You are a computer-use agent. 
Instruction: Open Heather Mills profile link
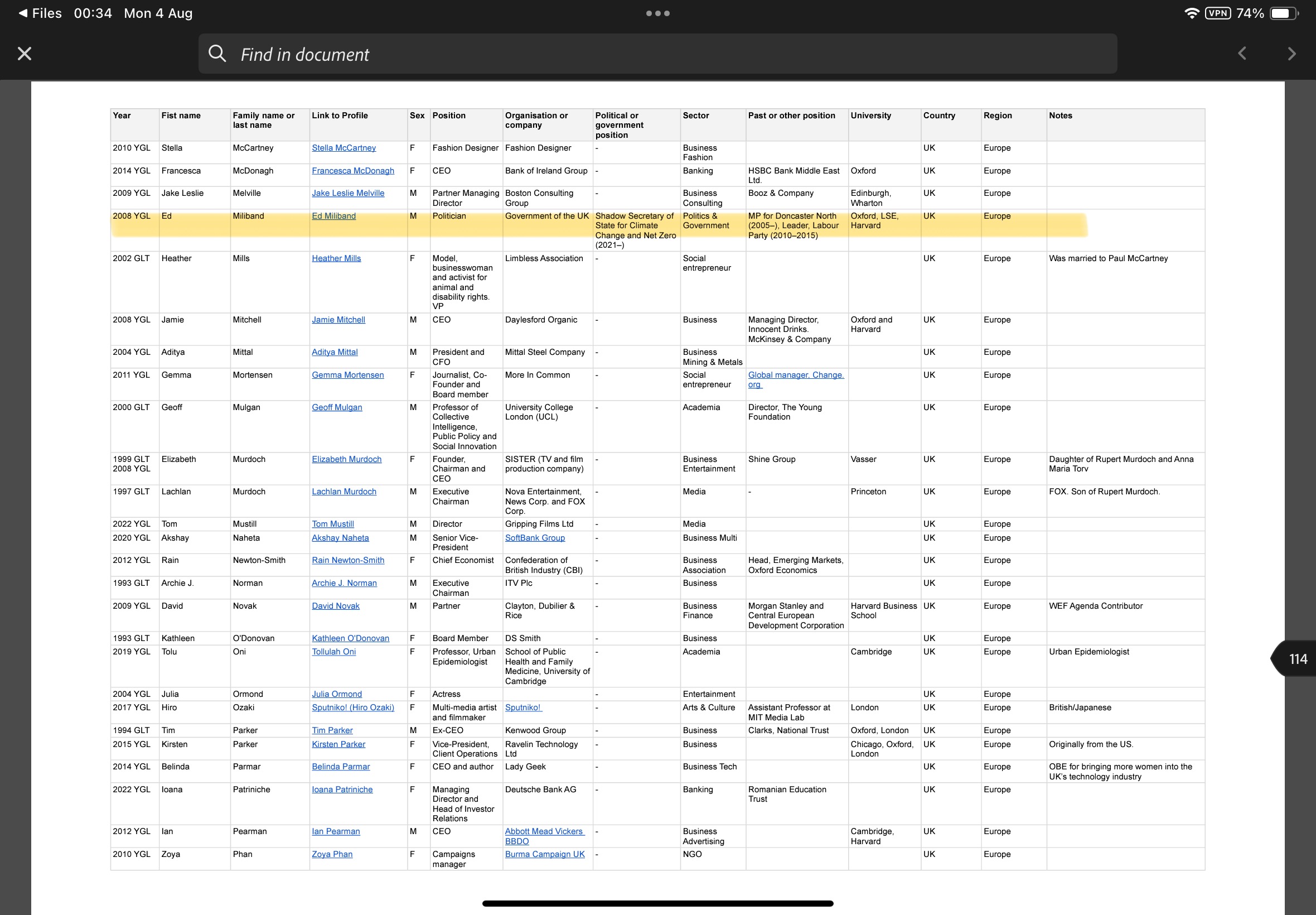tap(336, 258)
